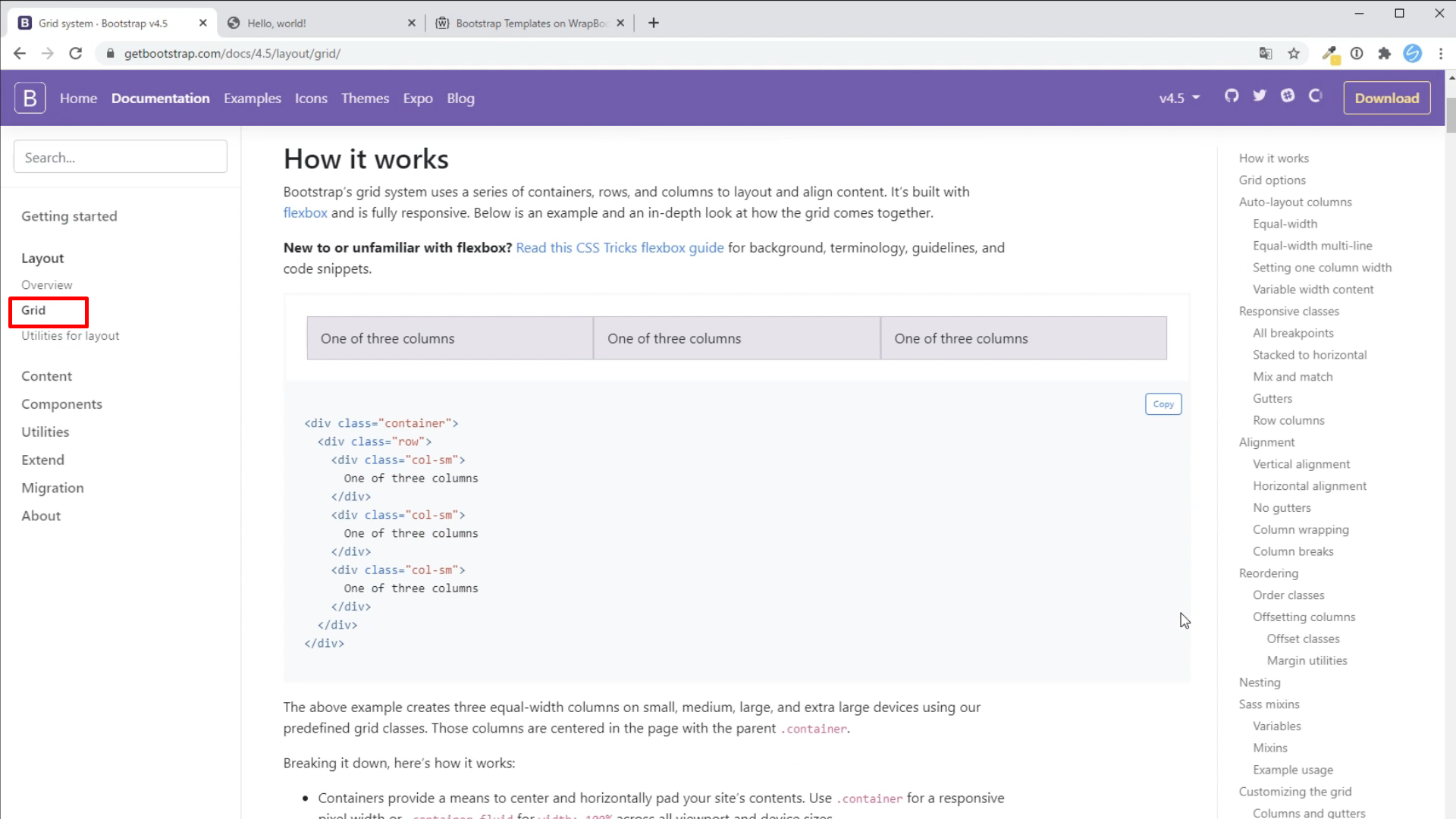Open the Open Collective icon link
The image size is (1456, 819).
tap(1316, 96)
